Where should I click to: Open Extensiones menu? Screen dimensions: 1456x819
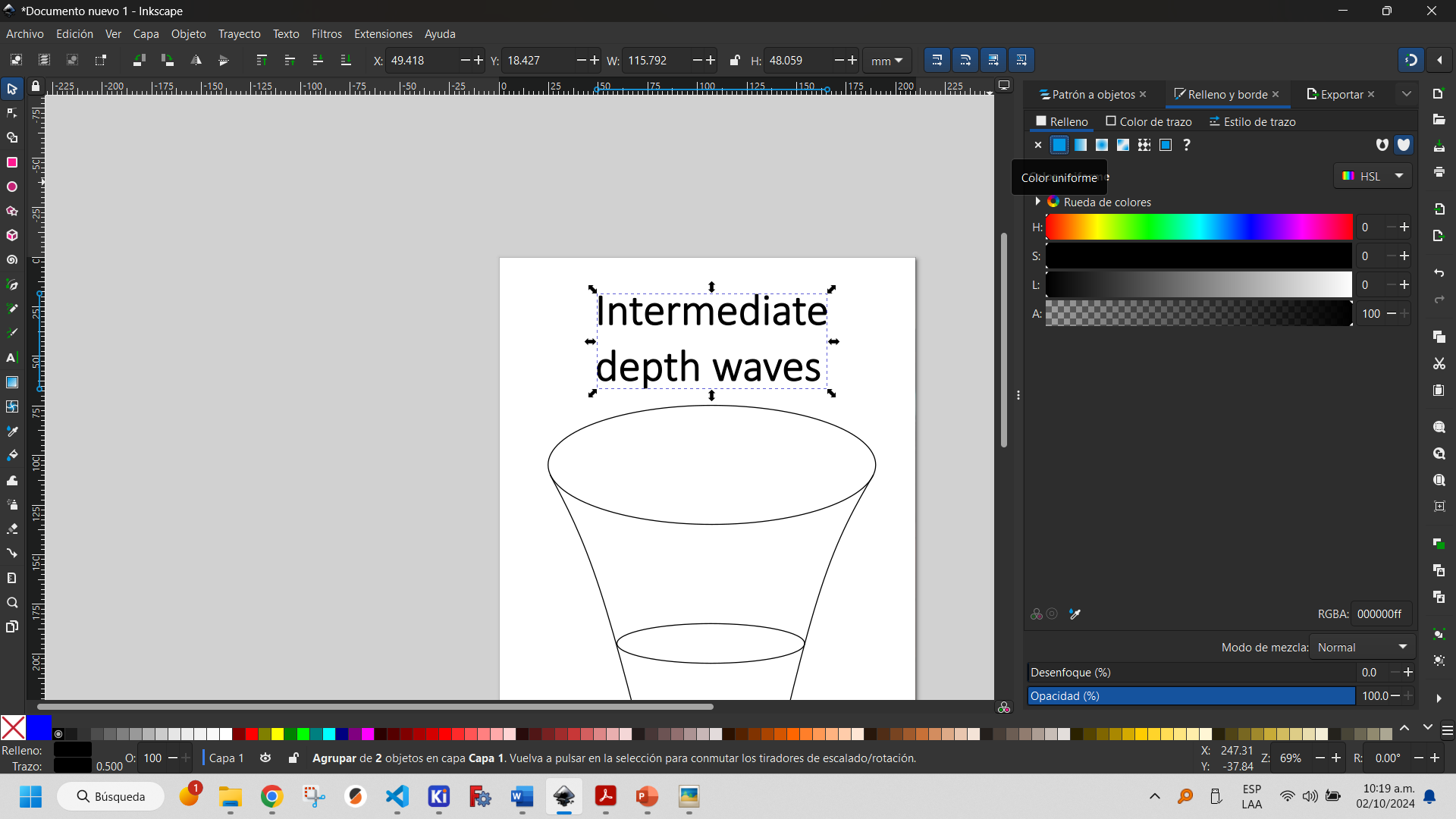[383, 33]
